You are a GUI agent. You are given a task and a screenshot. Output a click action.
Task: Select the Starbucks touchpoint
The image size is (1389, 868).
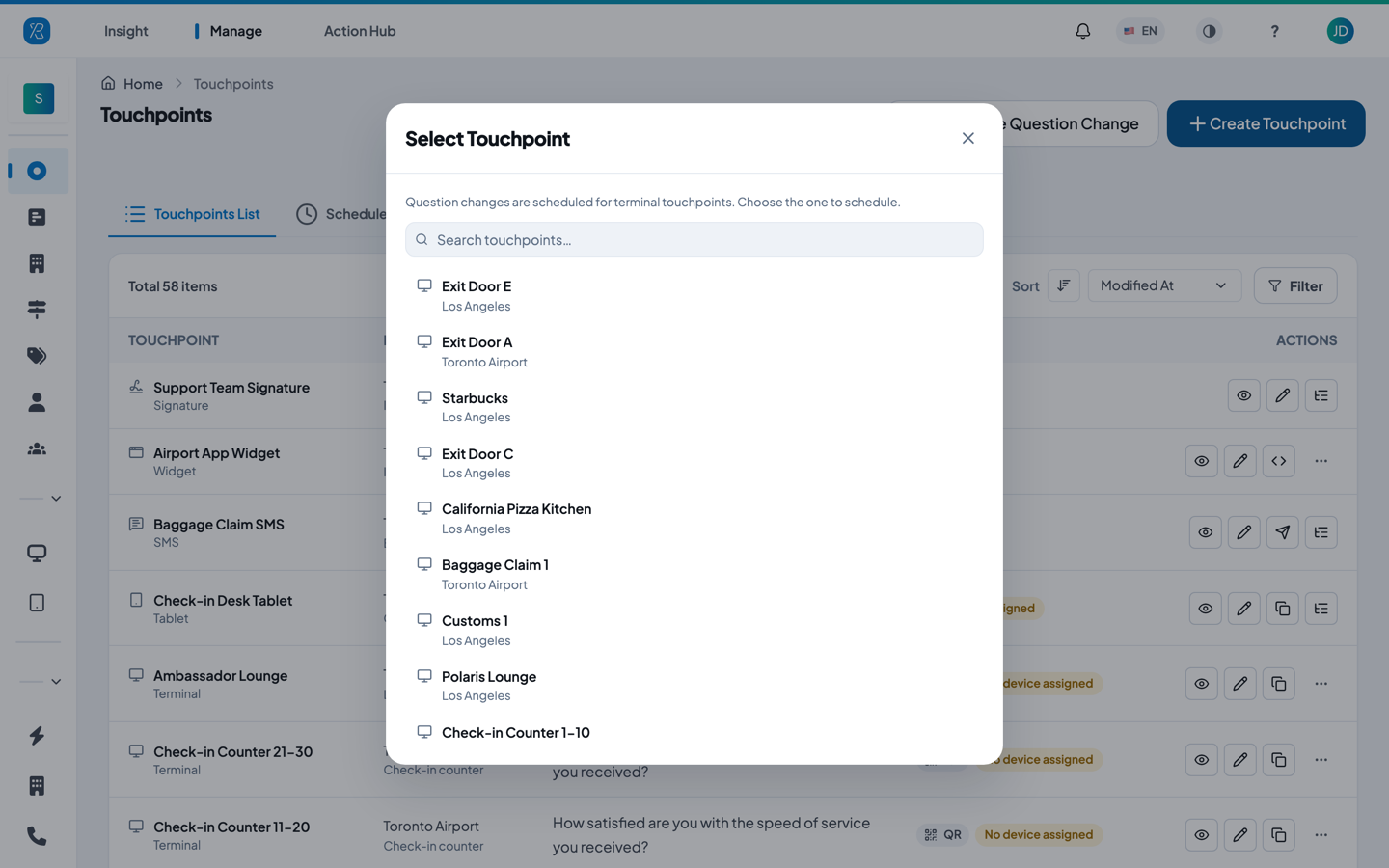click(x=694, y=407)
